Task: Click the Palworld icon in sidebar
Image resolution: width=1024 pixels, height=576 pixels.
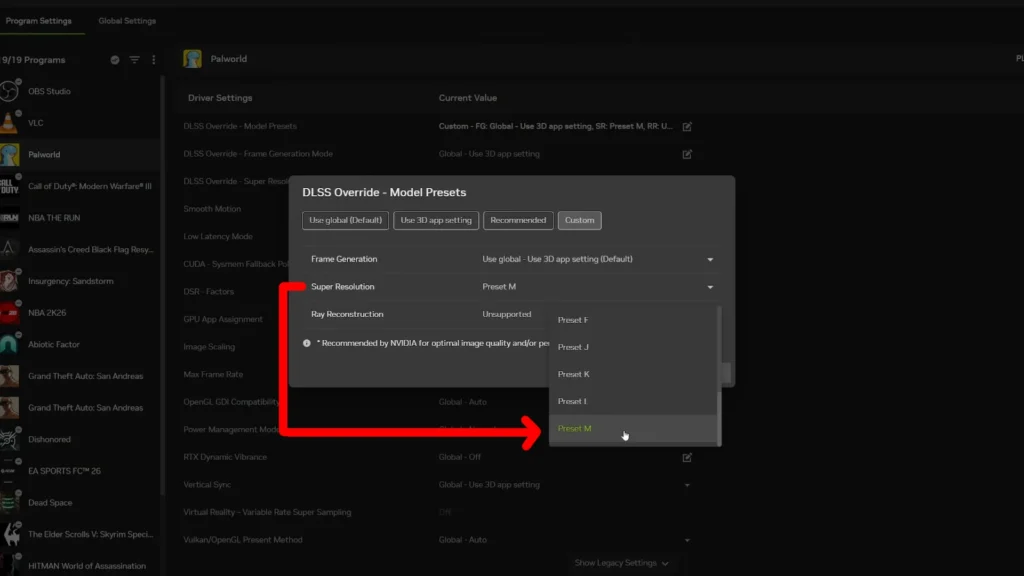Action: (x=9, y=154)
